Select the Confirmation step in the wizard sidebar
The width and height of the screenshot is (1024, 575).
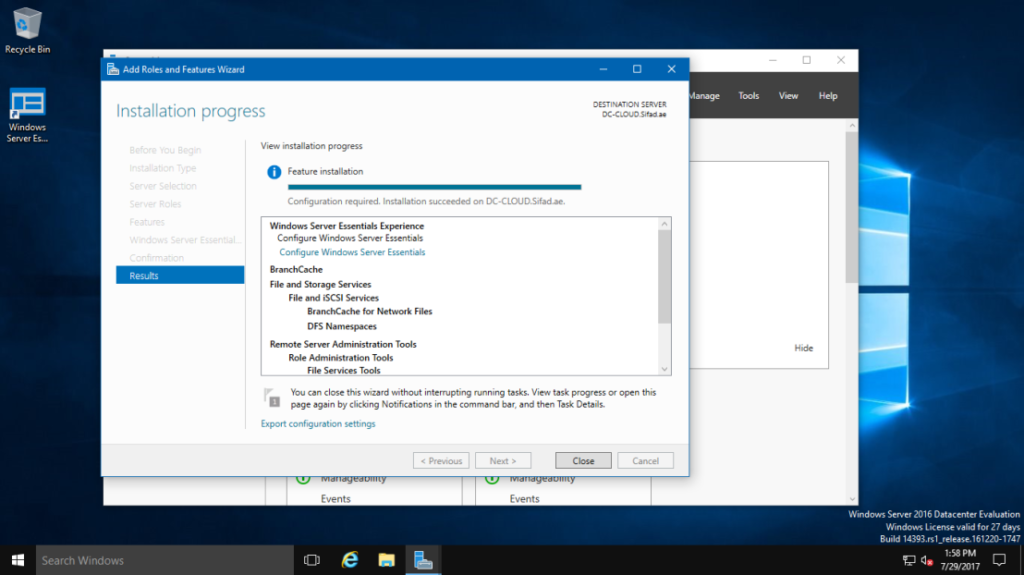156,257
